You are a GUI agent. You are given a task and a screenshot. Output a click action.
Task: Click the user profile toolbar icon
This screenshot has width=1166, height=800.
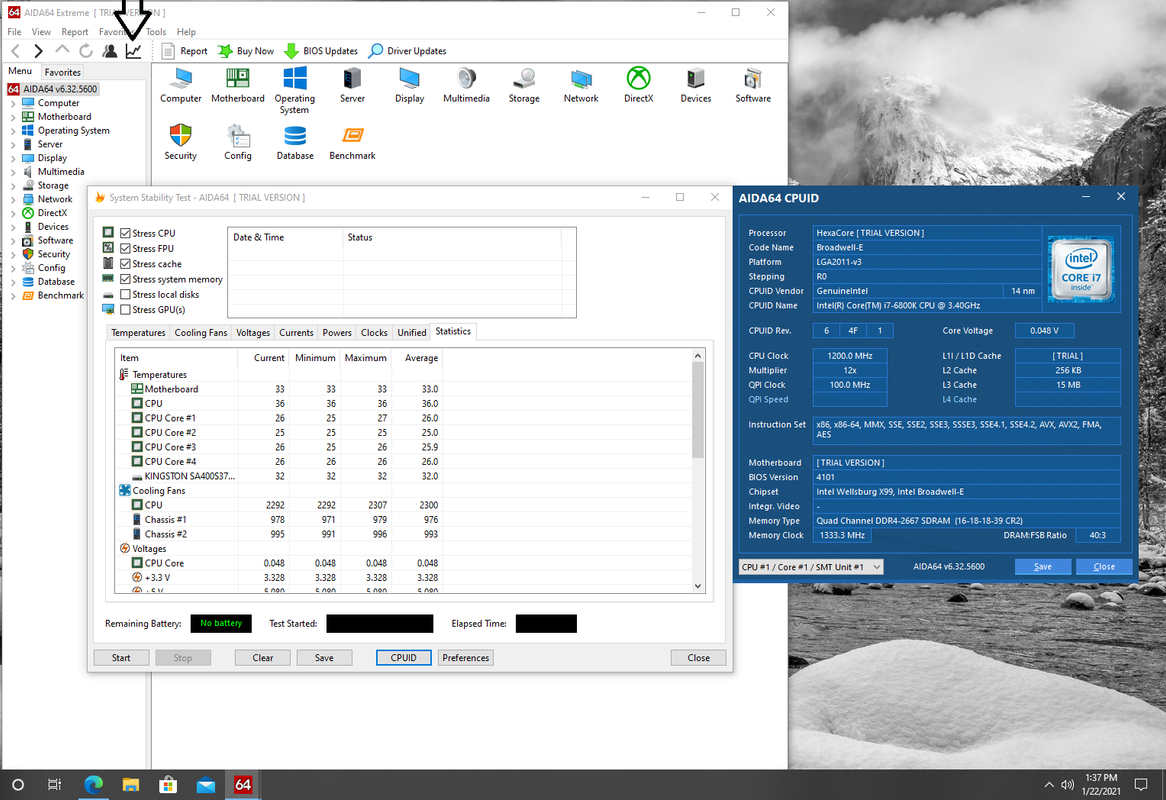coord(110,51)
